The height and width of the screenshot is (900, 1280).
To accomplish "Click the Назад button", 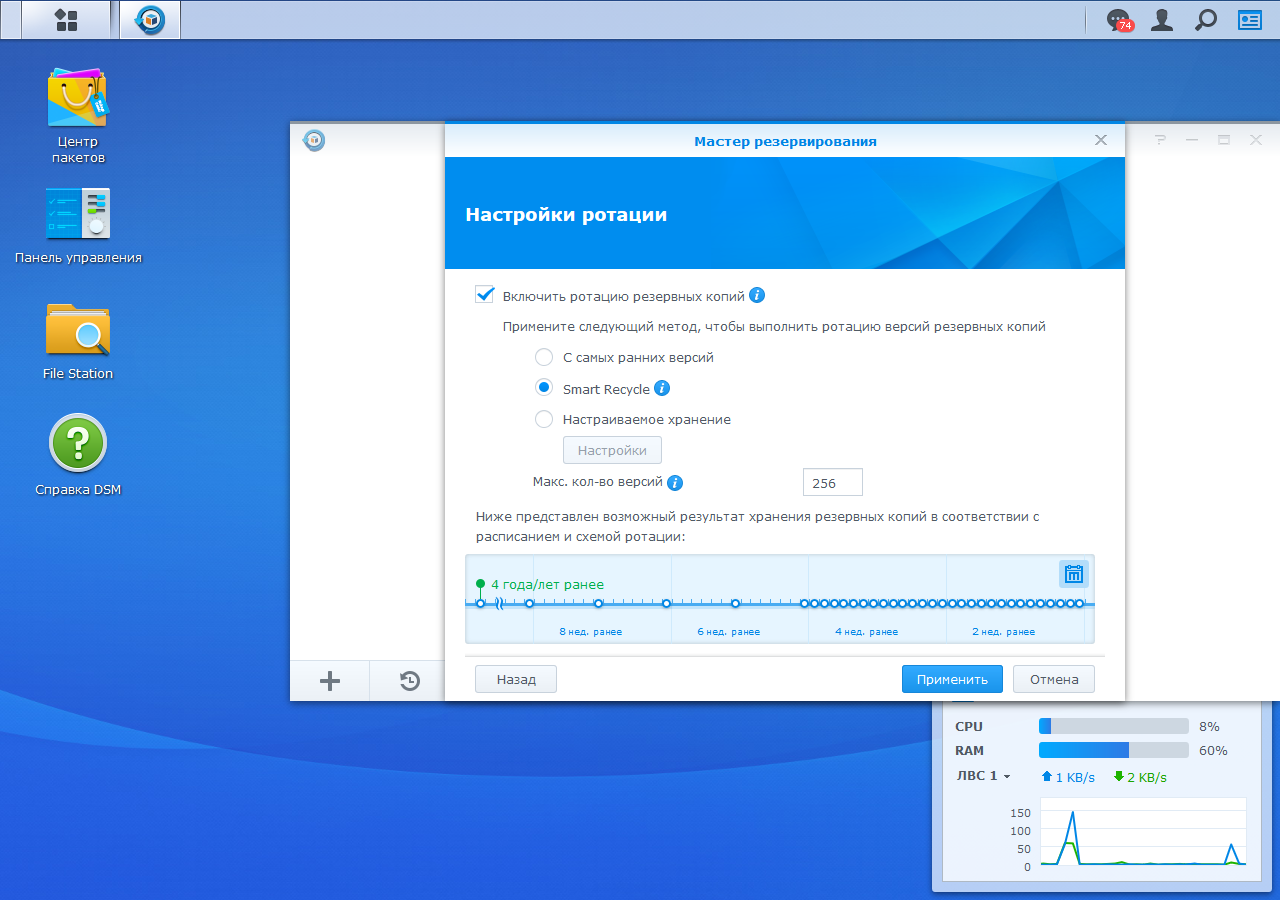I will pos(516,679).
